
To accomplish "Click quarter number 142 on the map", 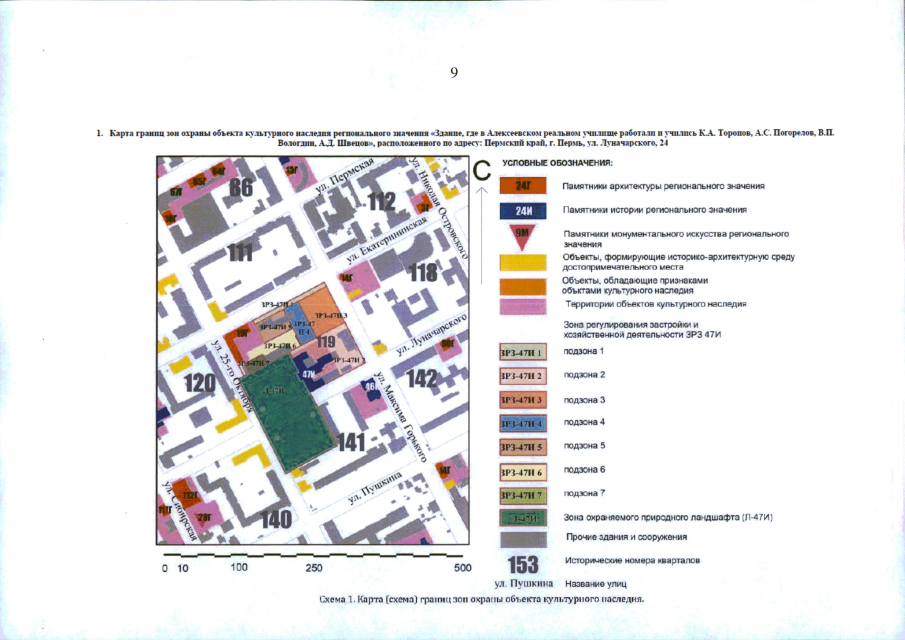I will click(422, 379).
